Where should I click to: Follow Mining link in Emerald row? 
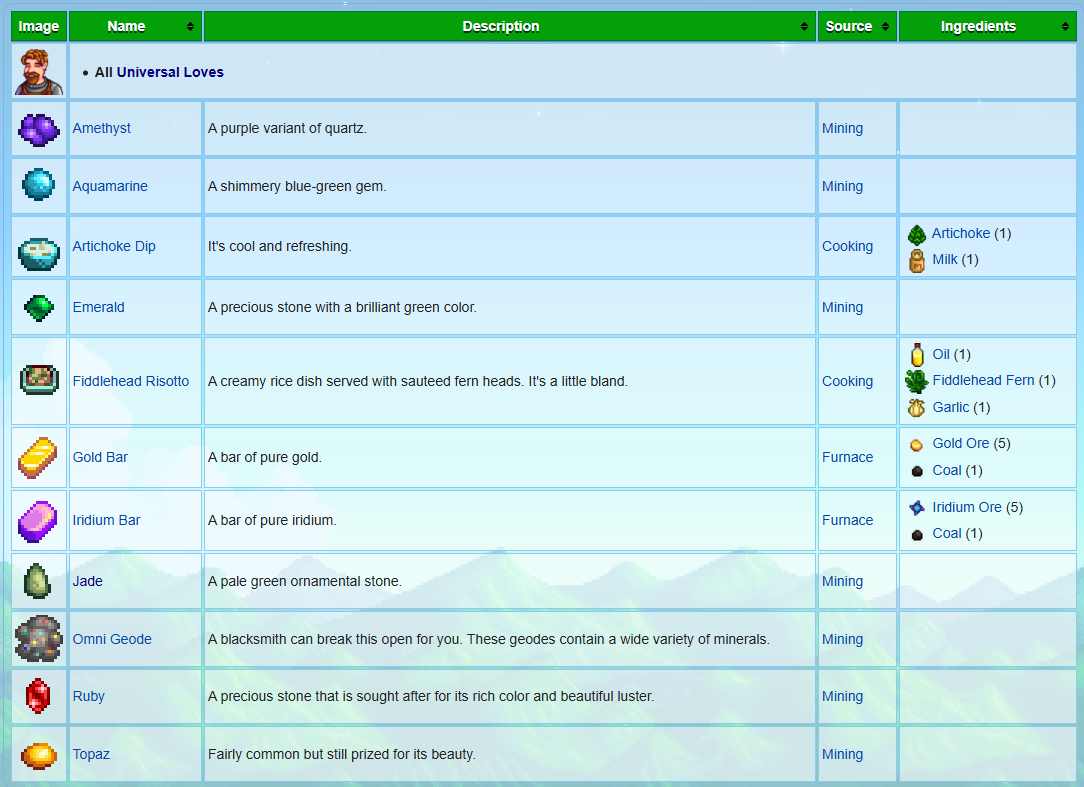coord(842,307)
